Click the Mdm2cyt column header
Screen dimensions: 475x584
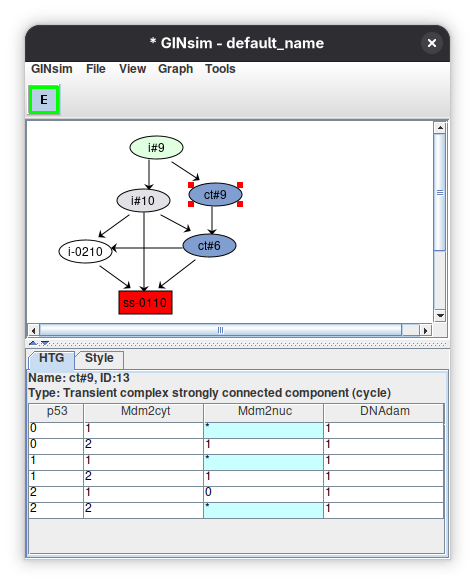click(144, 412)
